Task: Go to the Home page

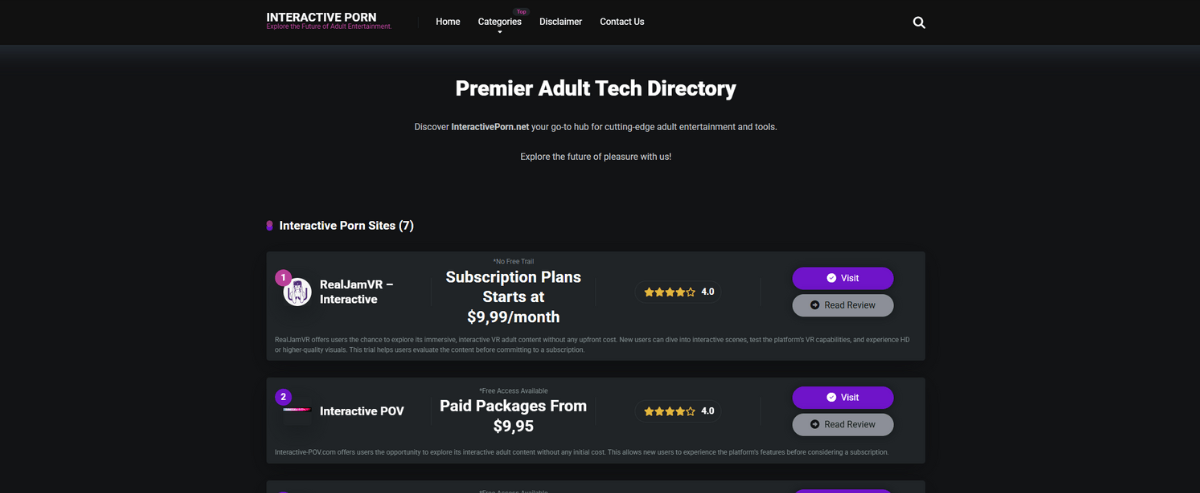Action: tap(448, 21)
